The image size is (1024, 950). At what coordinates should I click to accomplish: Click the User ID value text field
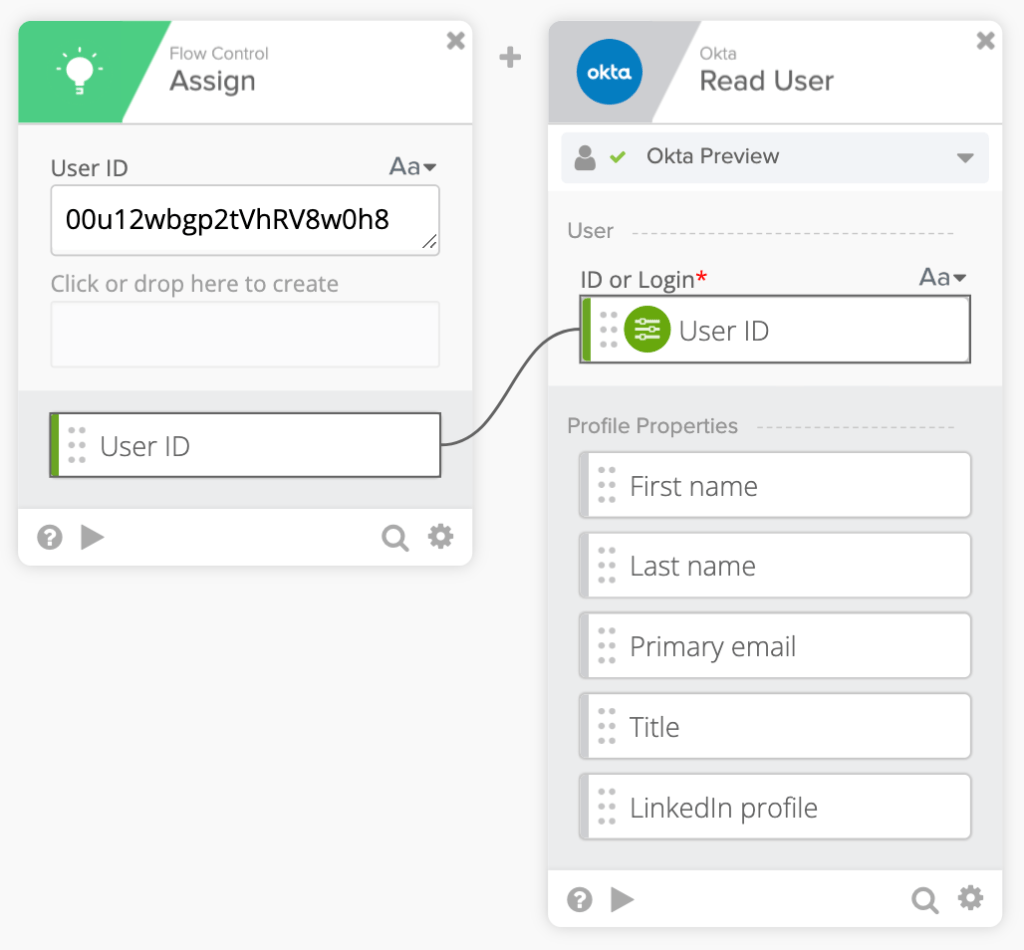pyautogui.click(x=244, y=220)
